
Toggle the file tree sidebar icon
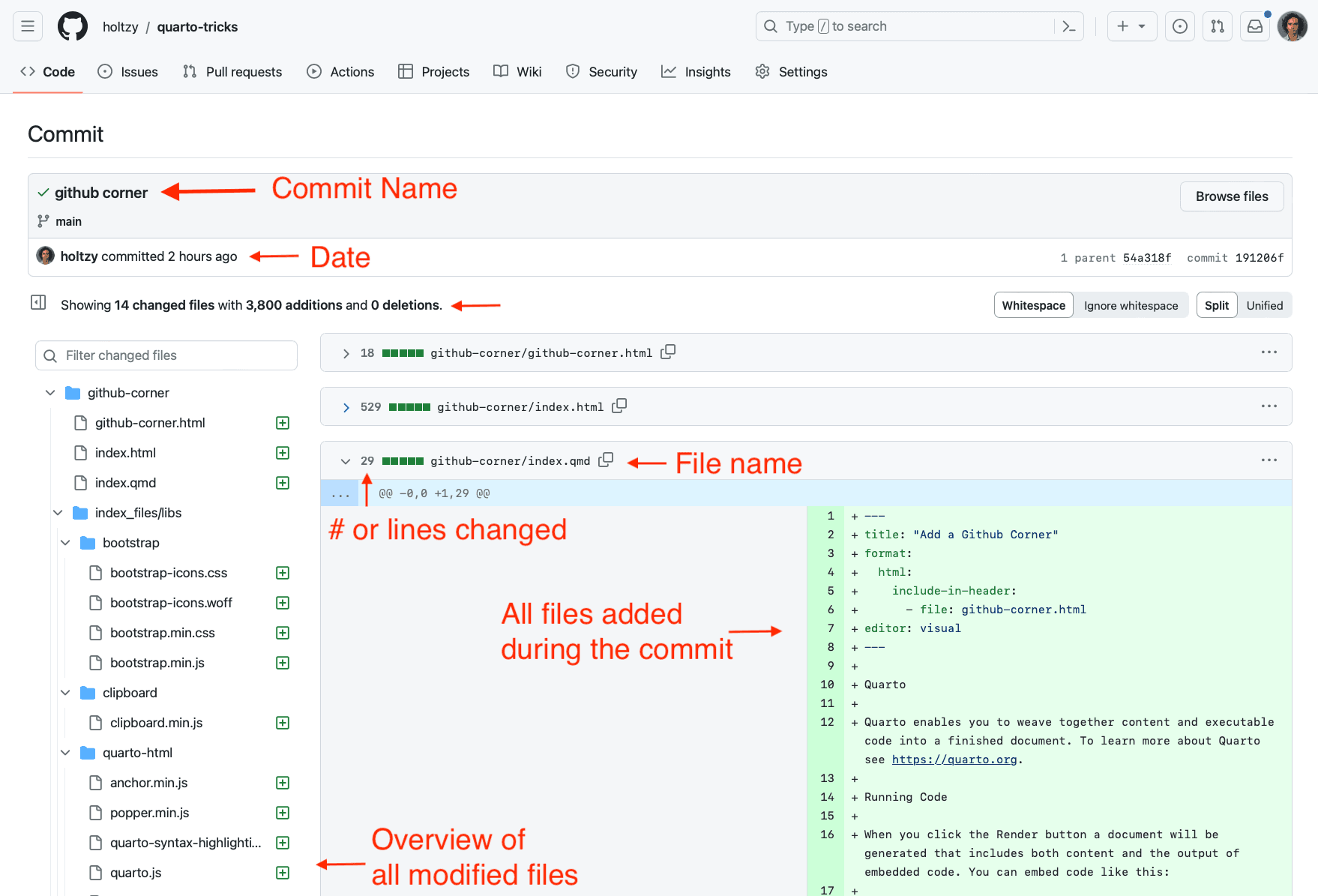(38, 302)
